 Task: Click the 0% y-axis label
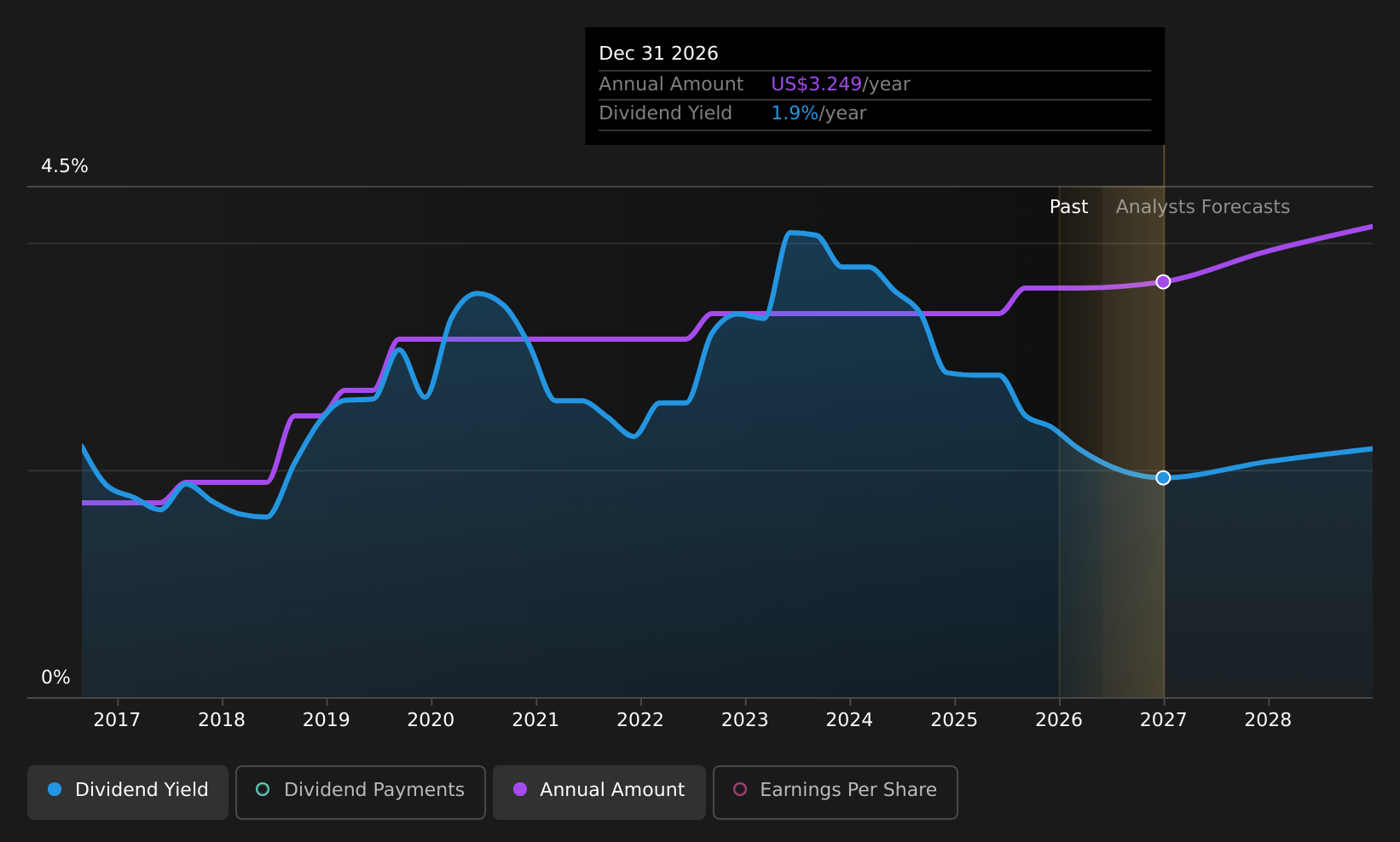(56, 678)
